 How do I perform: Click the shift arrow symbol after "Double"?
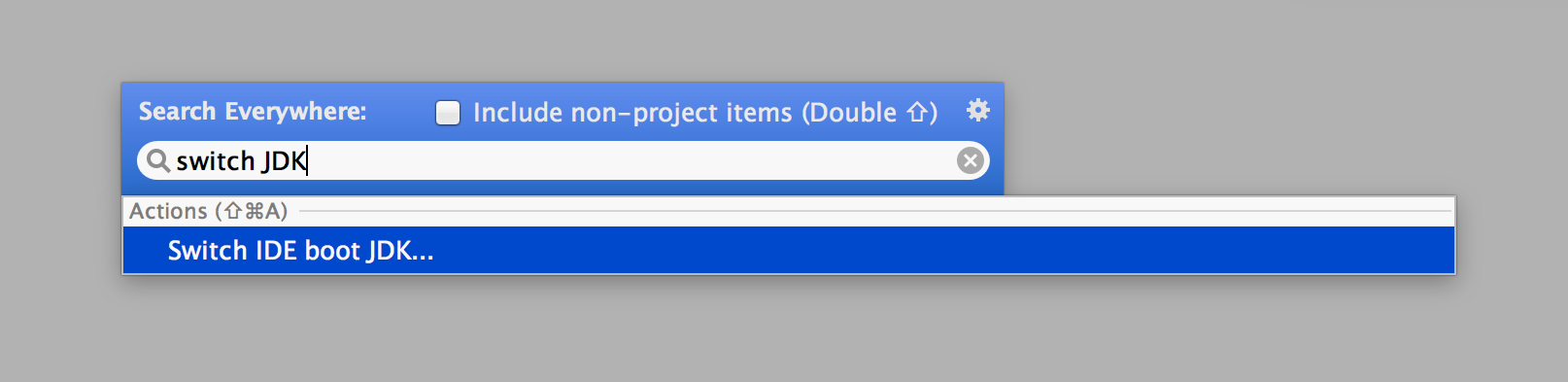point(917,113)
